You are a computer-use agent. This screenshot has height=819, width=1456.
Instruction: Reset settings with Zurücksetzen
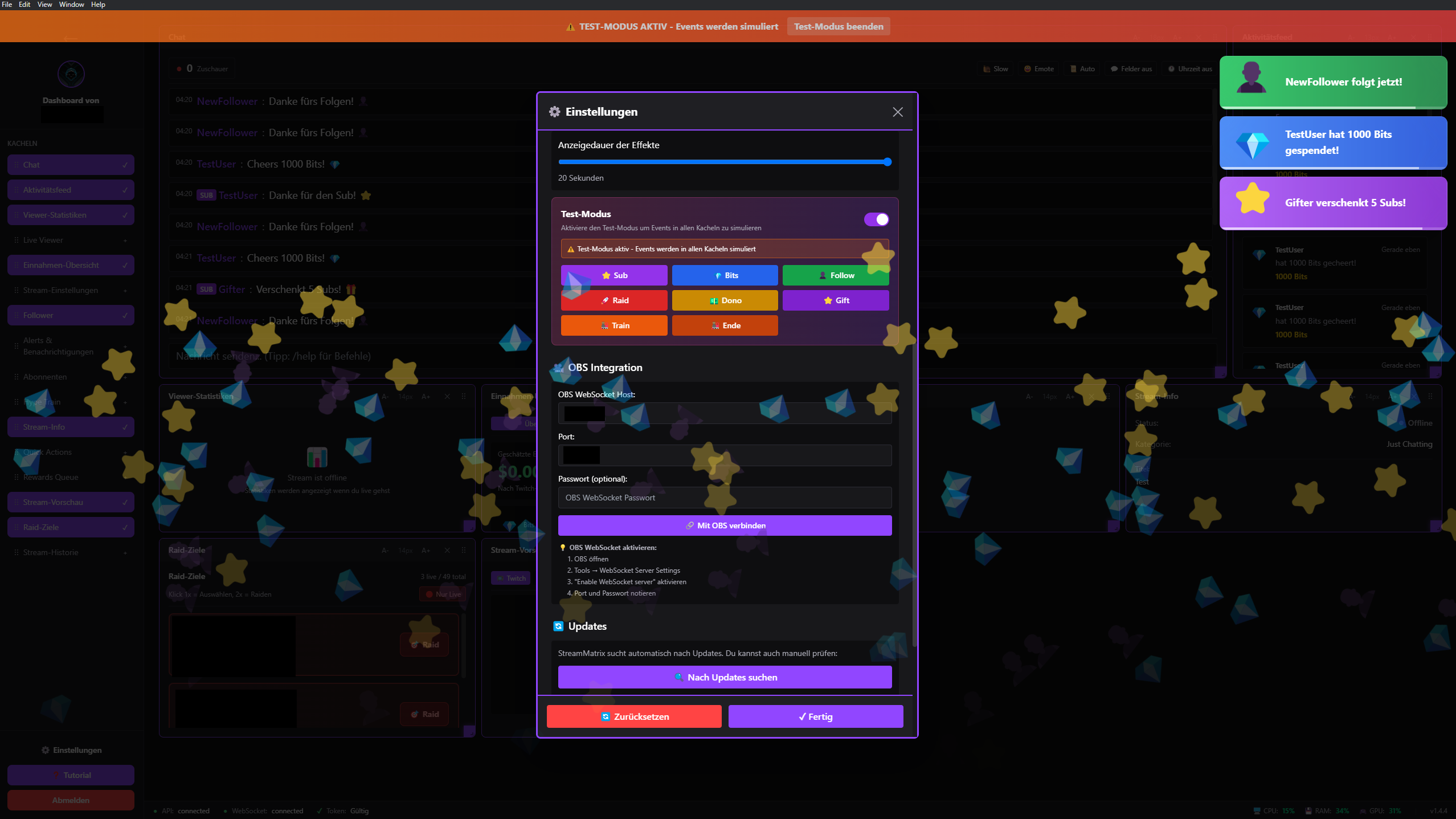(x=633, y=716)
